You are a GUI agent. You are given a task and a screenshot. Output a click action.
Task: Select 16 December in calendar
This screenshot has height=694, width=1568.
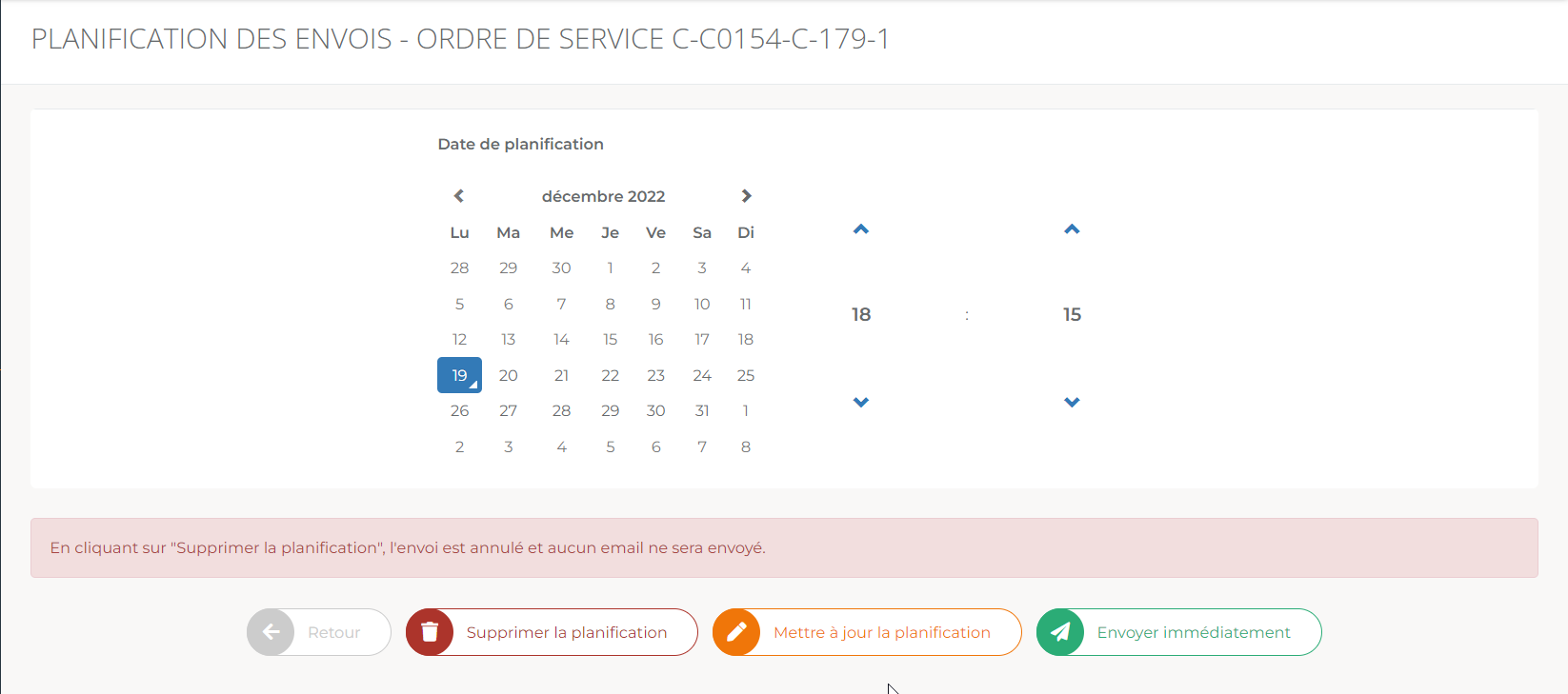coord(655,340)
